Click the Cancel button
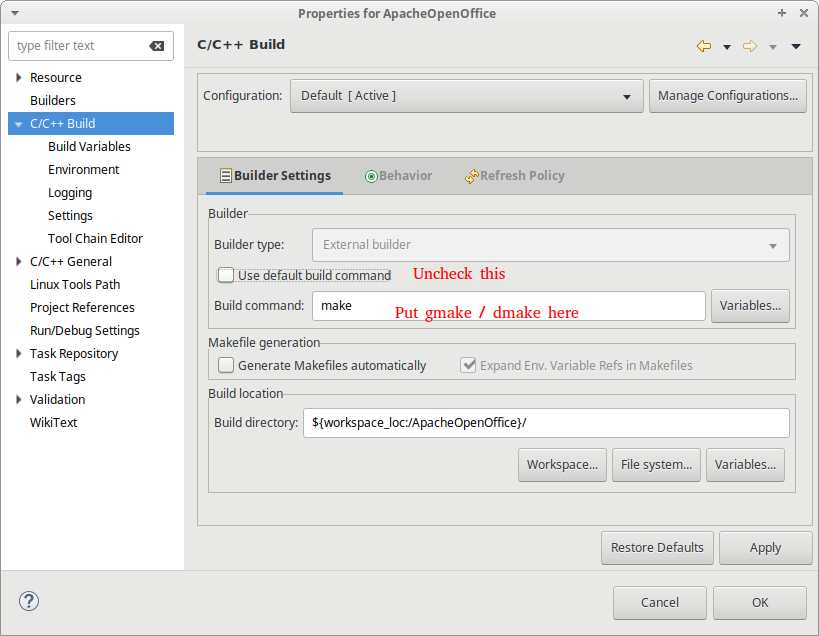819x636 pixels. [x=660, y=603]
